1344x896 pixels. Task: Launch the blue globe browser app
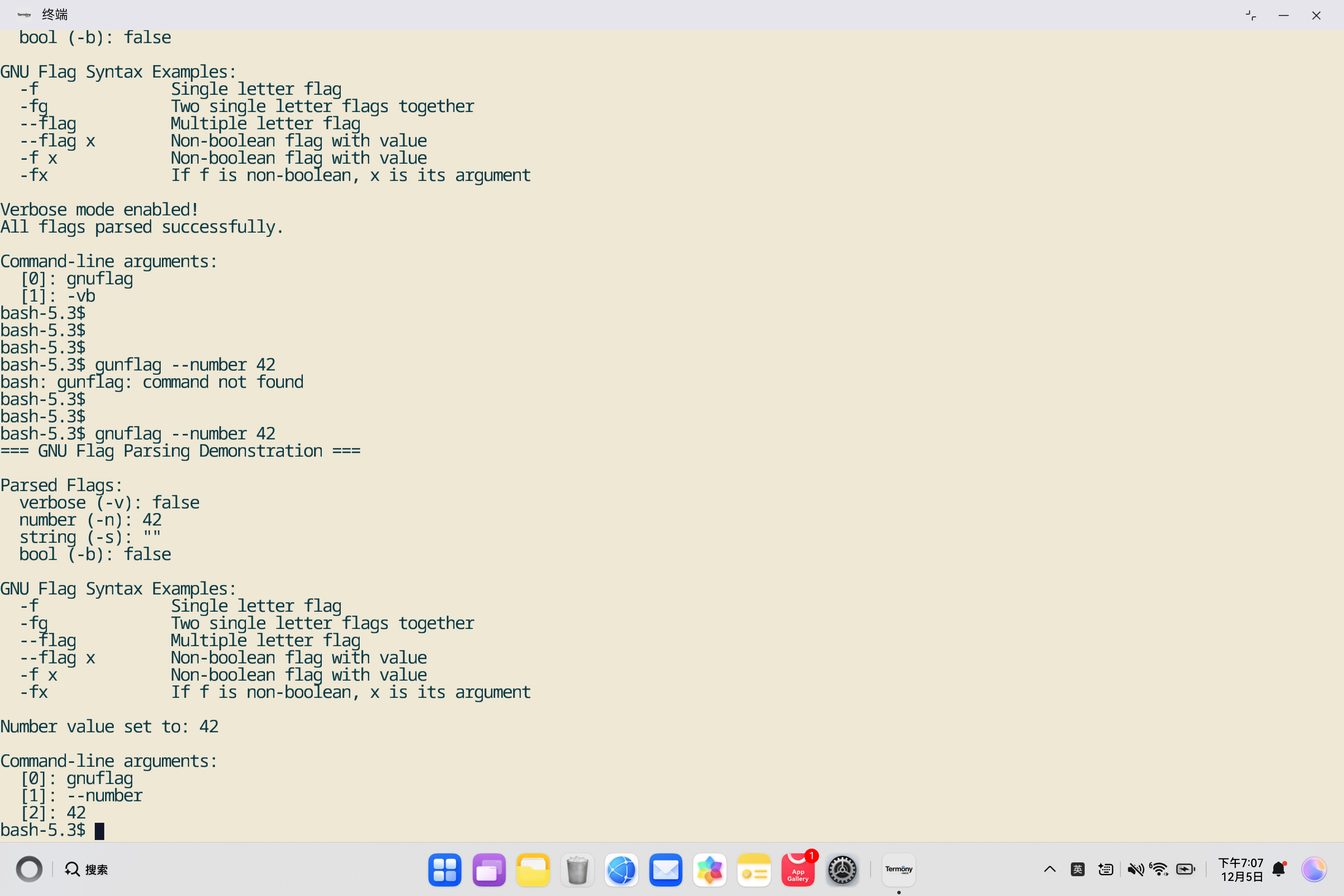point(621,870)
